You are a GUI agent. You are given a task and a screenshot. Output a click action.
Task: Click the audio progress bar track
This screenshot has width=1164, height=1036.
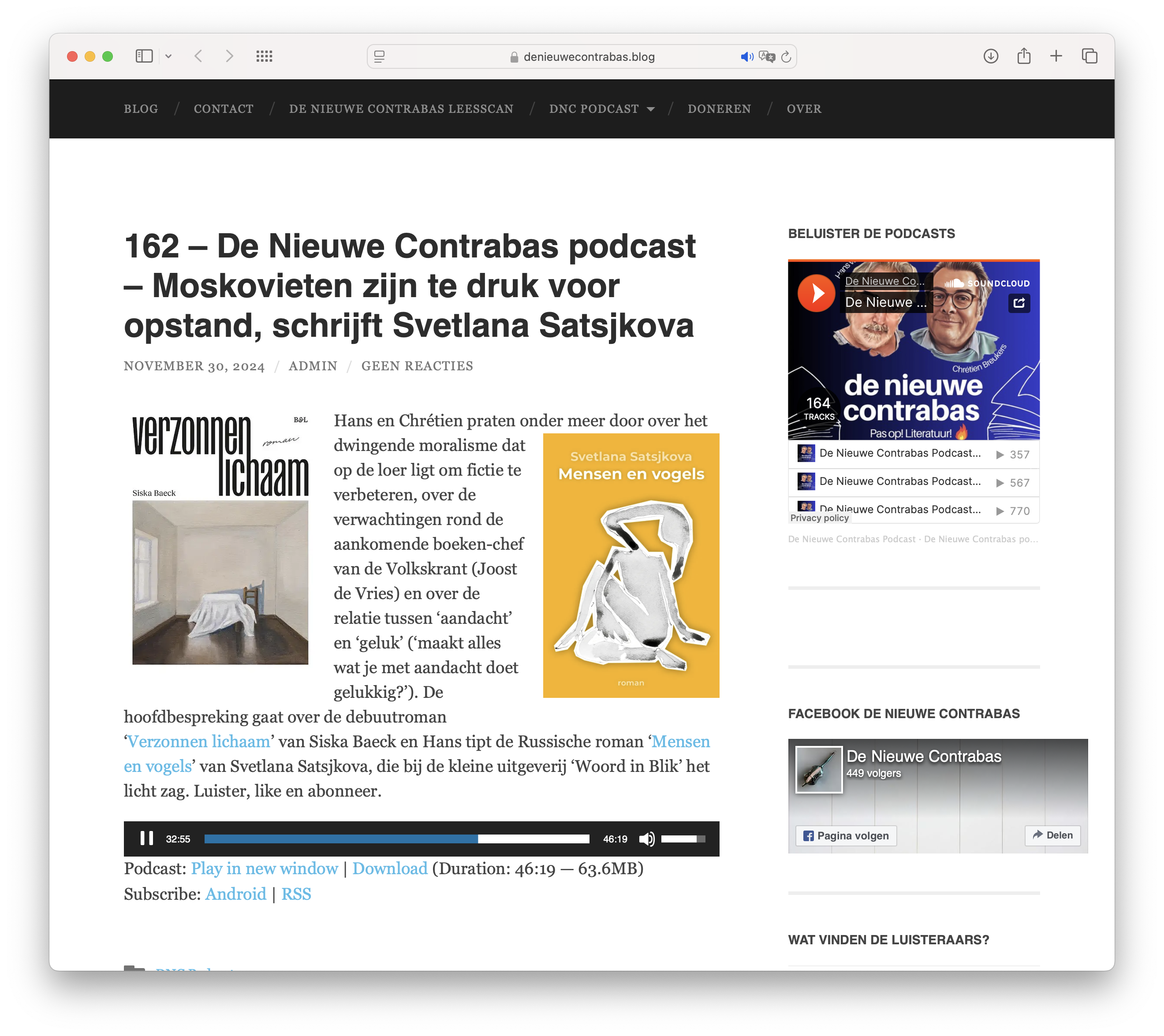click(x=396, y=839)
